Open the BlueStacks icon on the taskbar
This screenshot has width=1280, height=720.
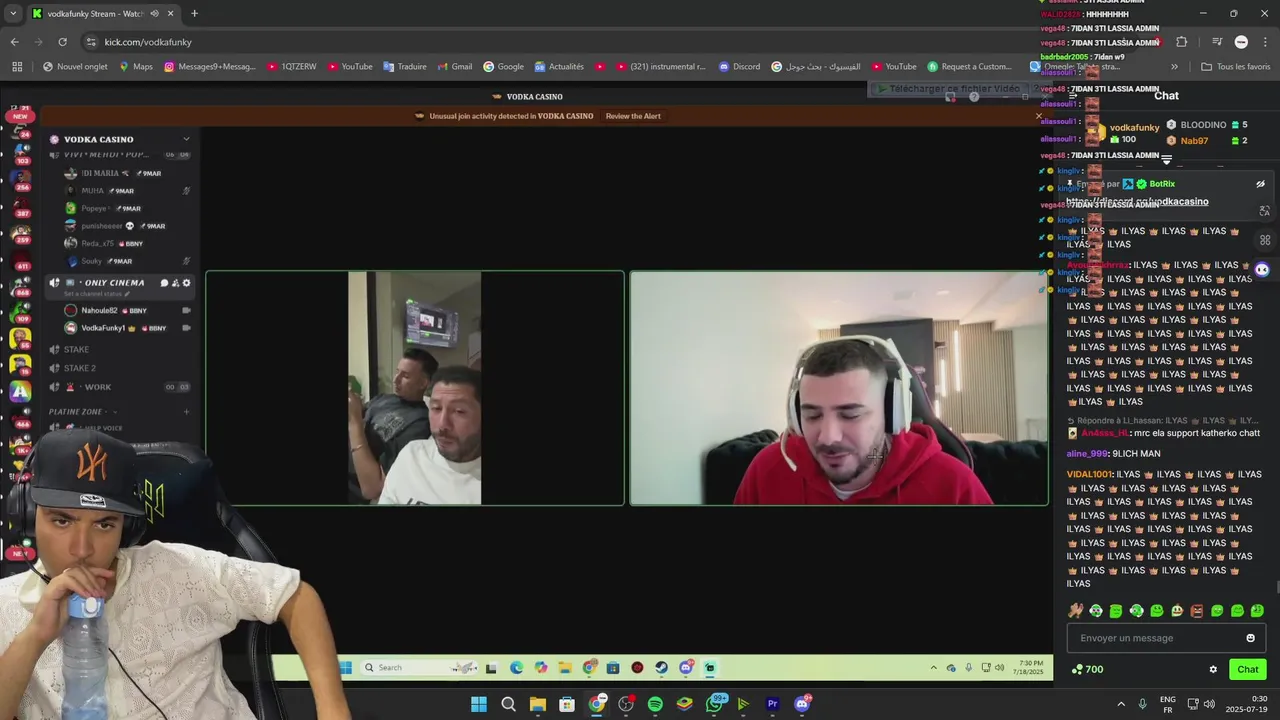click(684, 704)
